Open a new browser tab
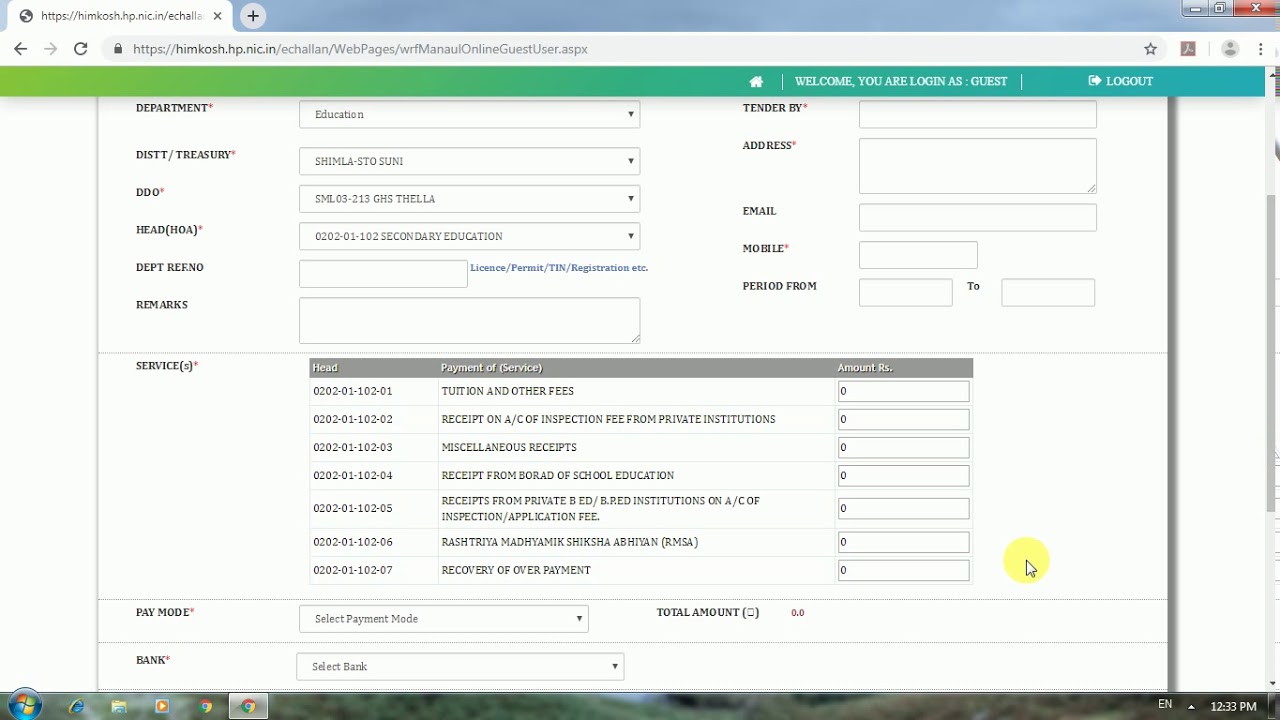1280x720 pixels. (x=253, y=16)
